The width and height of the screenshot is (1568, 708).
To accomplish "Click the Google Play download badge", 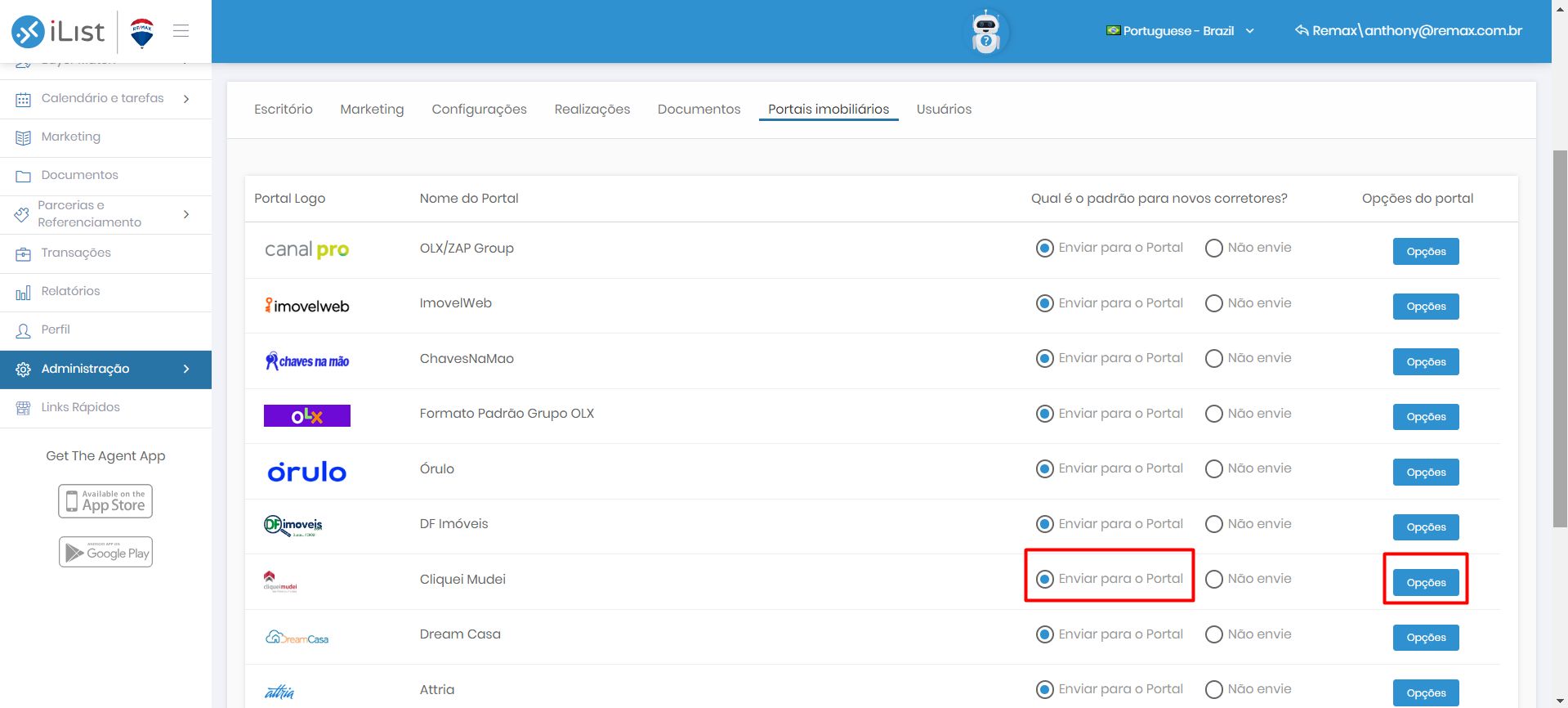I will tap(105, 552).
